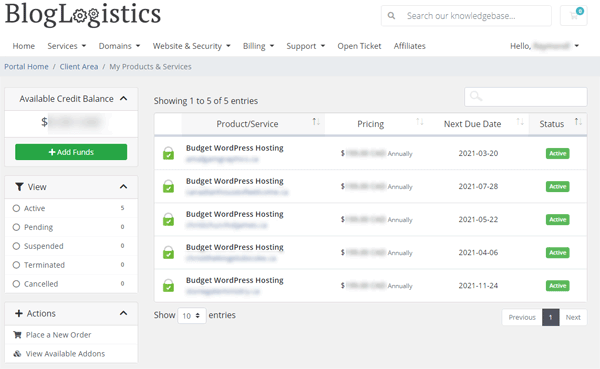Click the Place a New Order cart icon
Viewport: 600px width, 369px height.
[17, 335]
